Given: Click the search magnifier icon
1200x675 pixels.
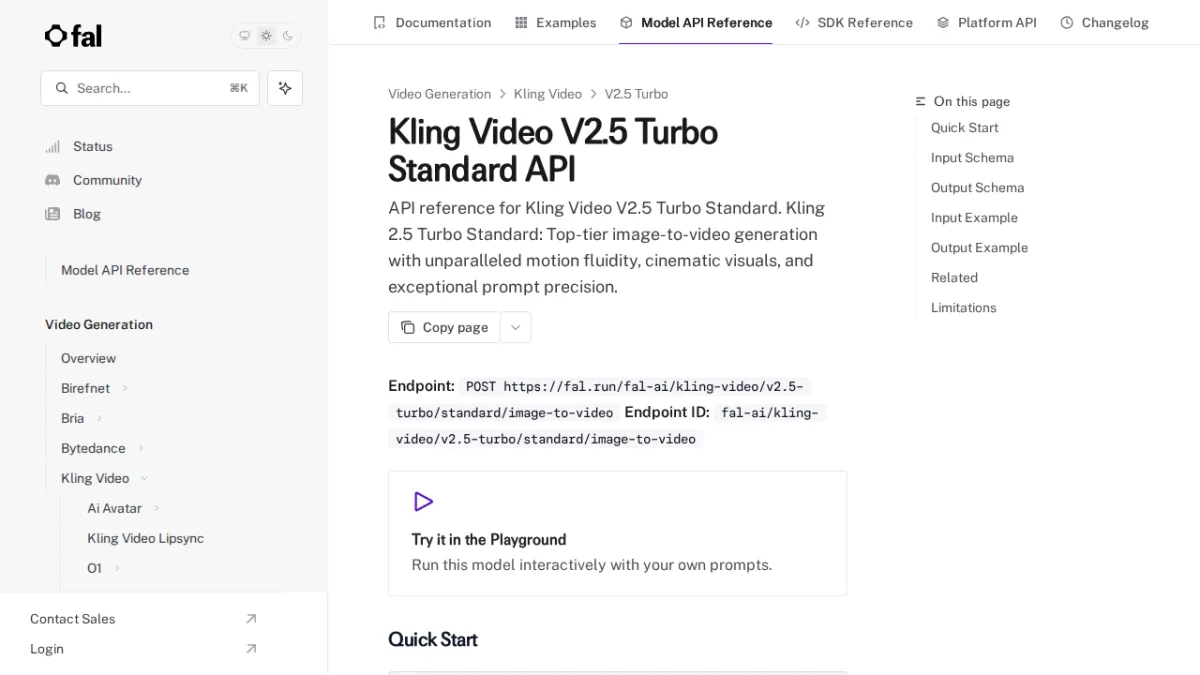Looking at the screenshot, I should pyautogui.click(x=62, y=88).
